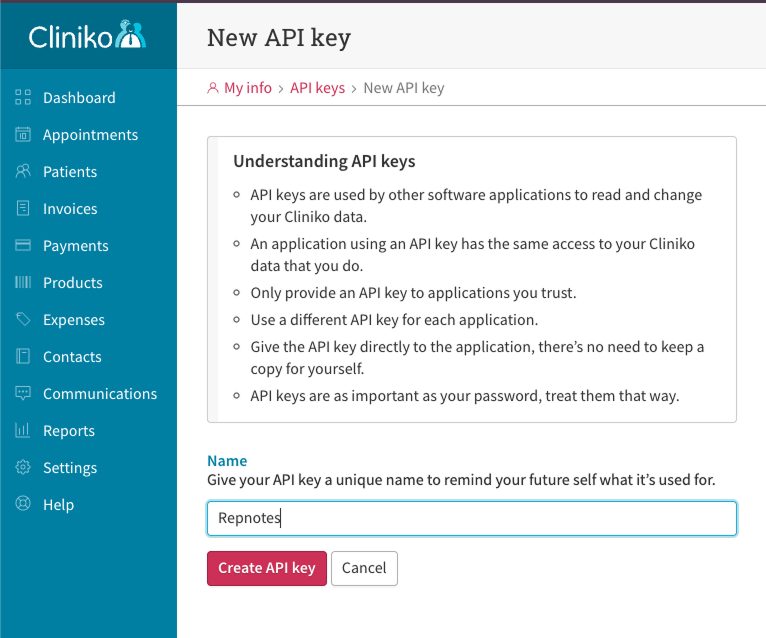
Task: Click the Invoices document icon
Action: [23, 208]
